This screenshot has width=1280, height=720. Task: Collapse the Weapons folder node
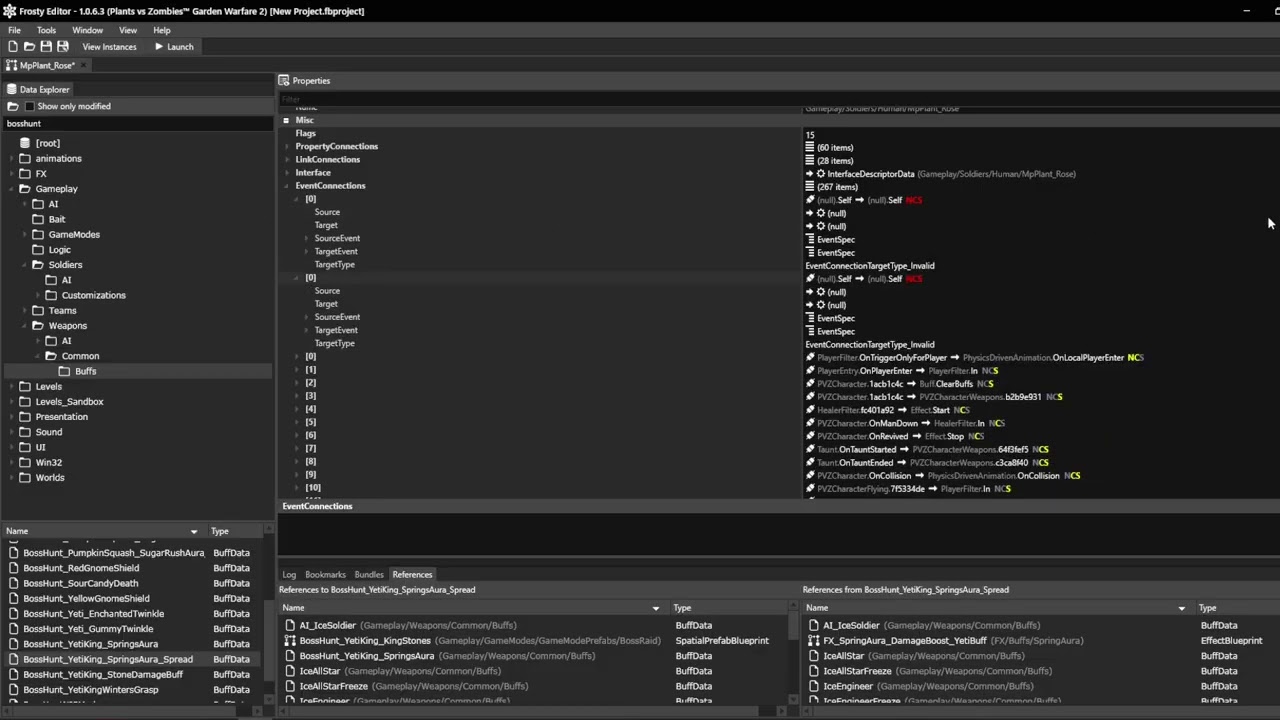(x=25, y=325)
